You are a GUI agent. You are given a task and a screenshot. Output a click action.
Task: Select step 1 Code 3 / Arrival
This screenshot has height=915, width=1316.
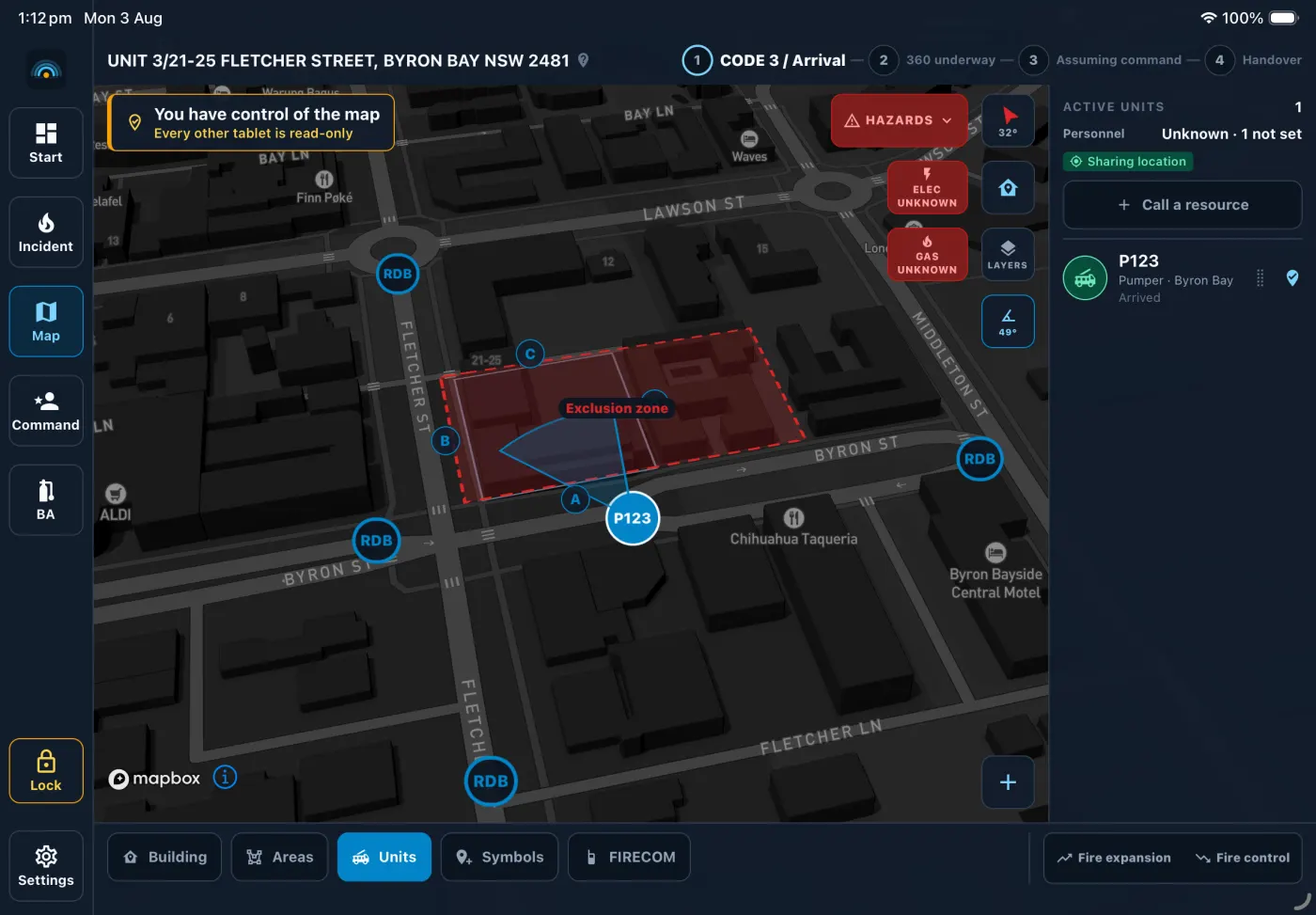tap(764, 60)
